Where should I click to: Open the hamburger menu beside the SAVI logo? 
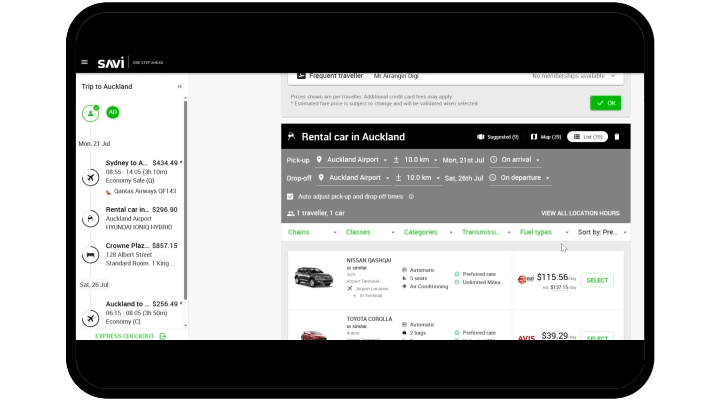pyautogui.click(x=85, y=62)
